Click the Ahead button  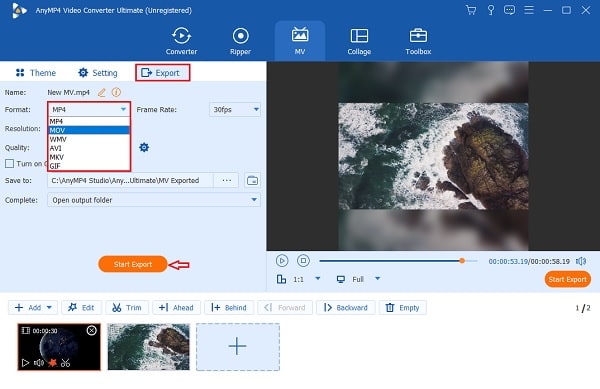pos(176,308)
